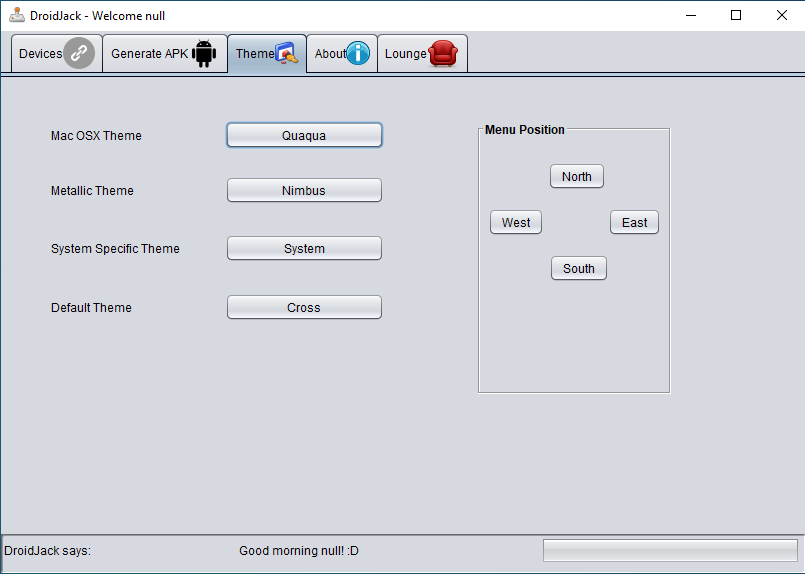Screen dimensions: 805x574
Task: Select the Cross default theme
Action: coord(304,308)
